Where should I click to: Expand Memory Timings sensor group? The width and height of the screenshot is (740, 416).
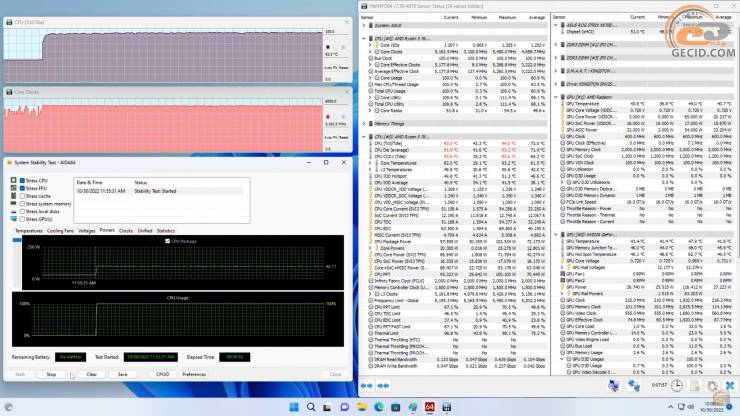(364, 124)
